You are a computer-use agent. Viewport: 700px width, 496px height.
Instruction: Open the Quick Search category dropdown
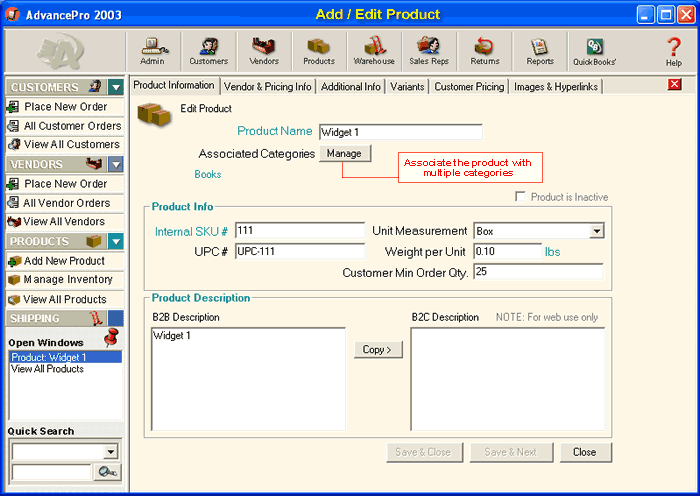pyautogui.click(x=110, y=451)
